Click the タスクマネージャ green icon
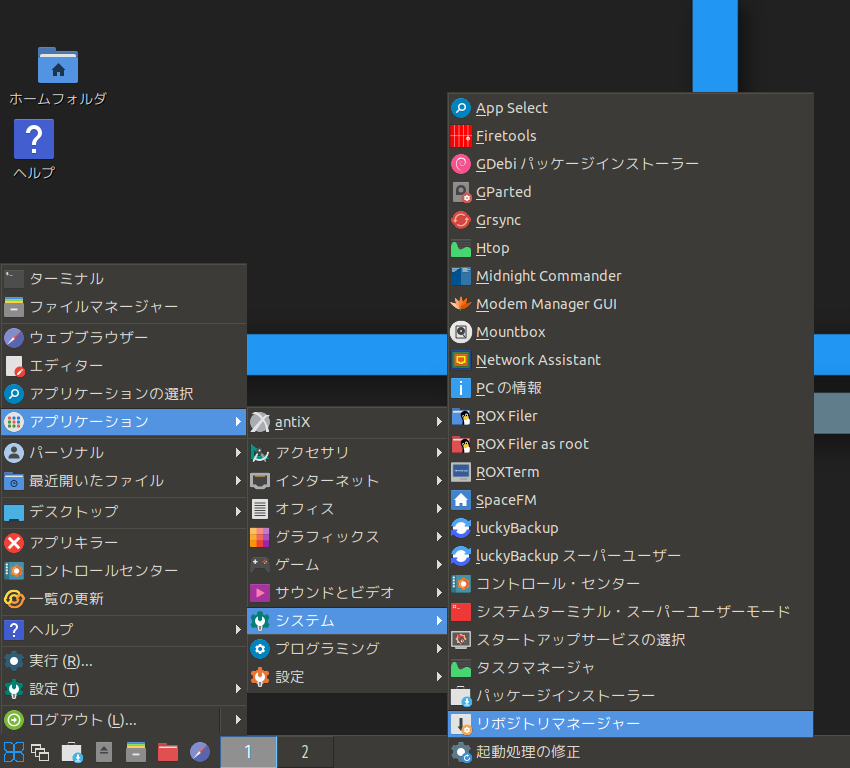This screenshot has height=768, width=850. coord(461,668)
